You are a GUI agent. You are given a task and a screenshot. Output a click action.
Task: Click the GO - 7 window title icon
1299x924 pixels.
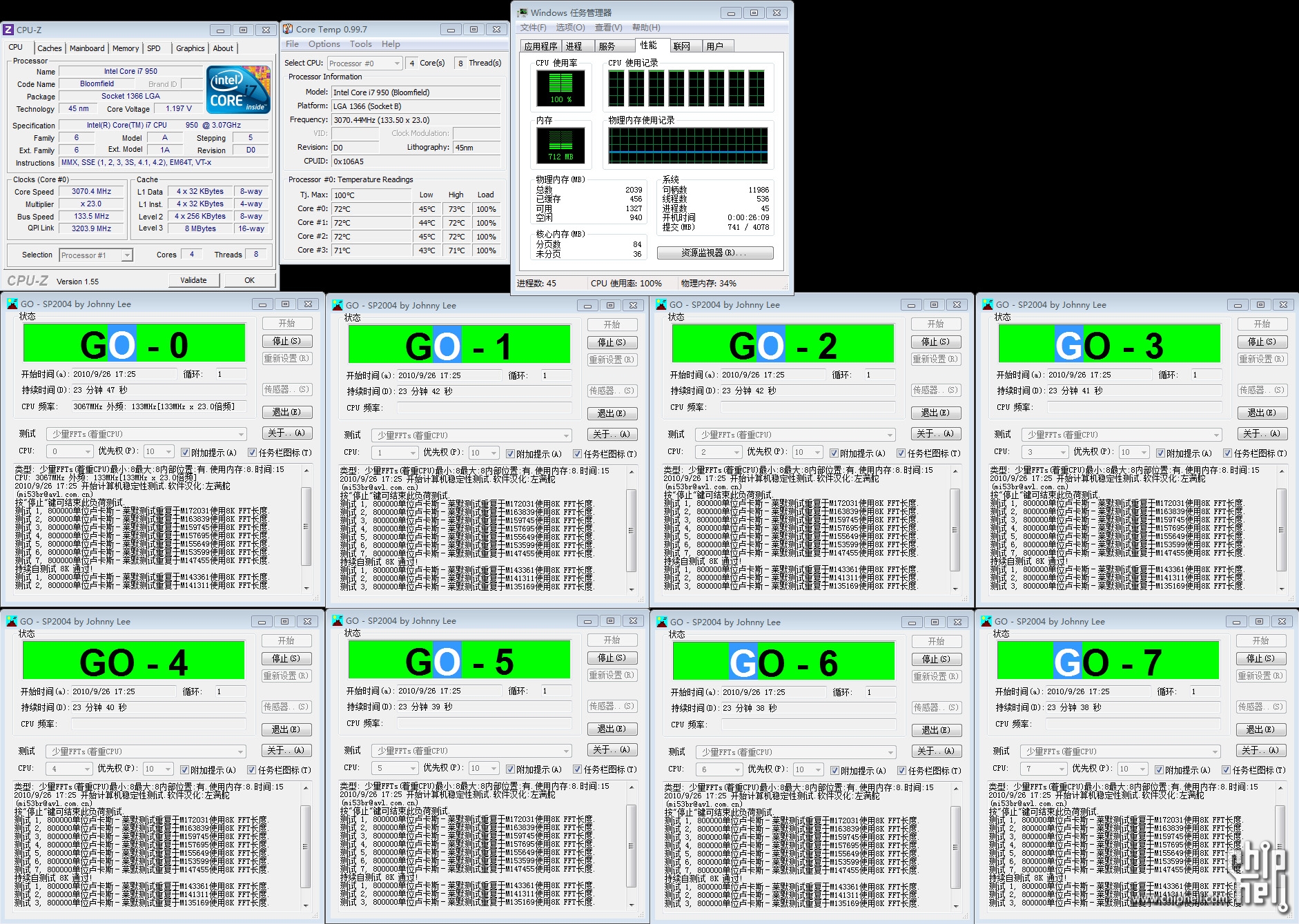click(x=986, y=621)
